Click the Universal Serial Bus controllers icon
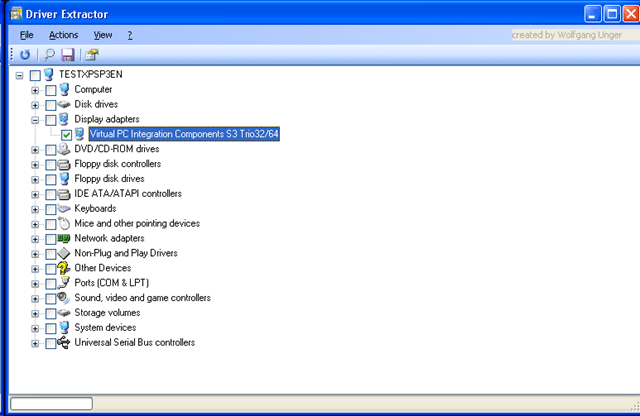 pos(64,343)
